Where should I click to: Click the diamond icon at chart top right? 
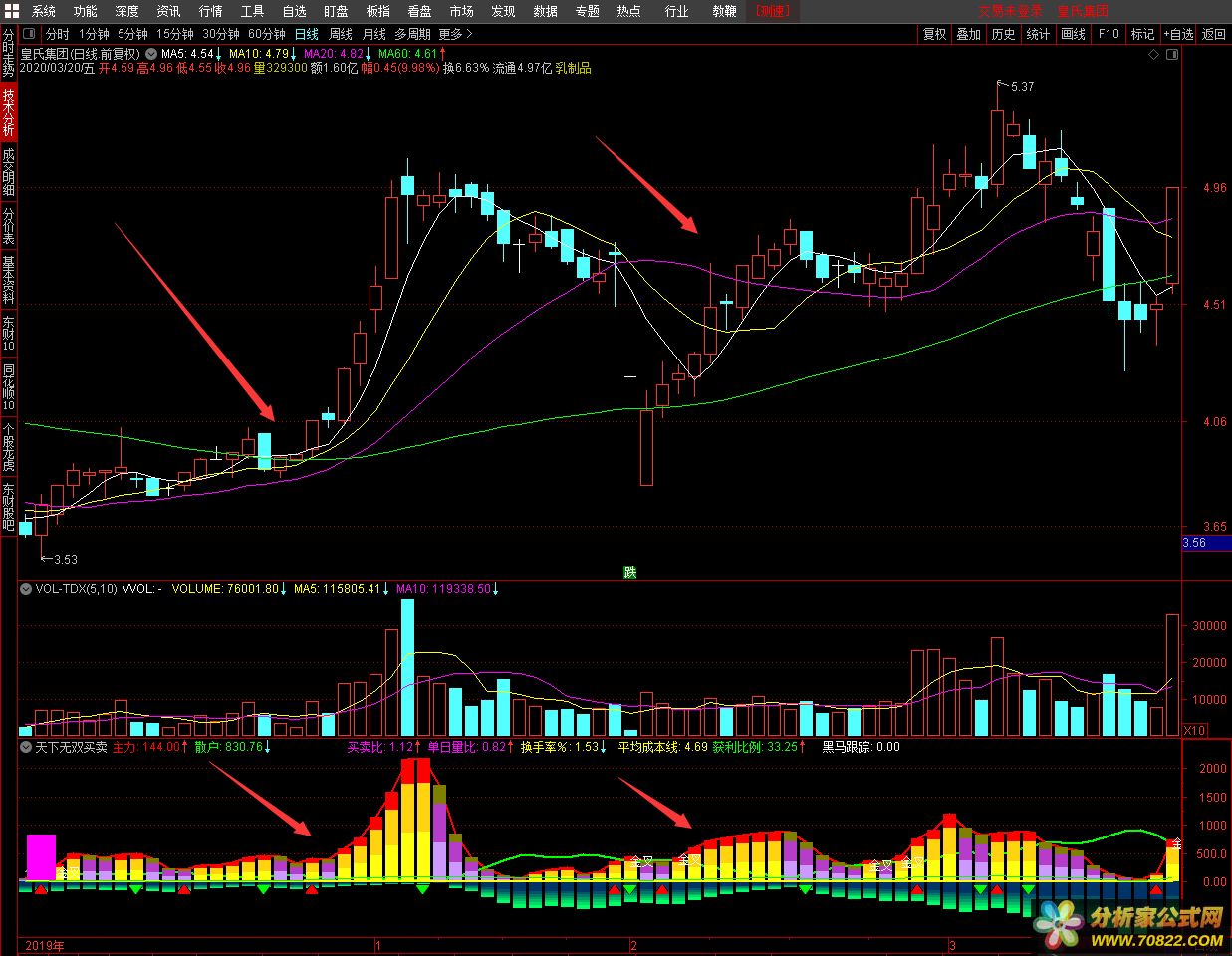pyautogui.click(x=1153, y=55)
